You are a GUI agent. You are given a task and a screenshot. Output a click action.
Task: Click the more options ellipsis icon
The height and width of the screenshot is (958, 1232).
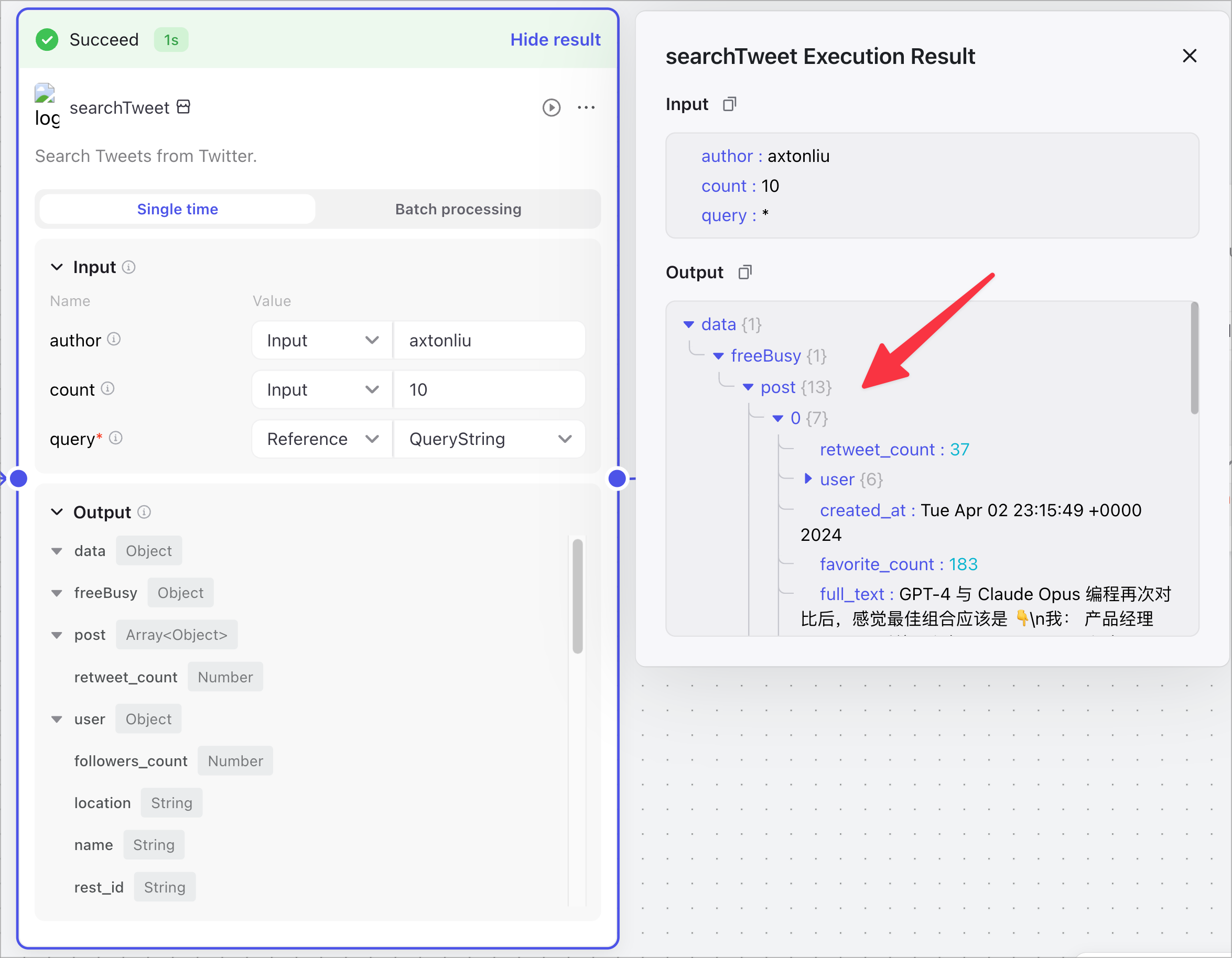588,108
